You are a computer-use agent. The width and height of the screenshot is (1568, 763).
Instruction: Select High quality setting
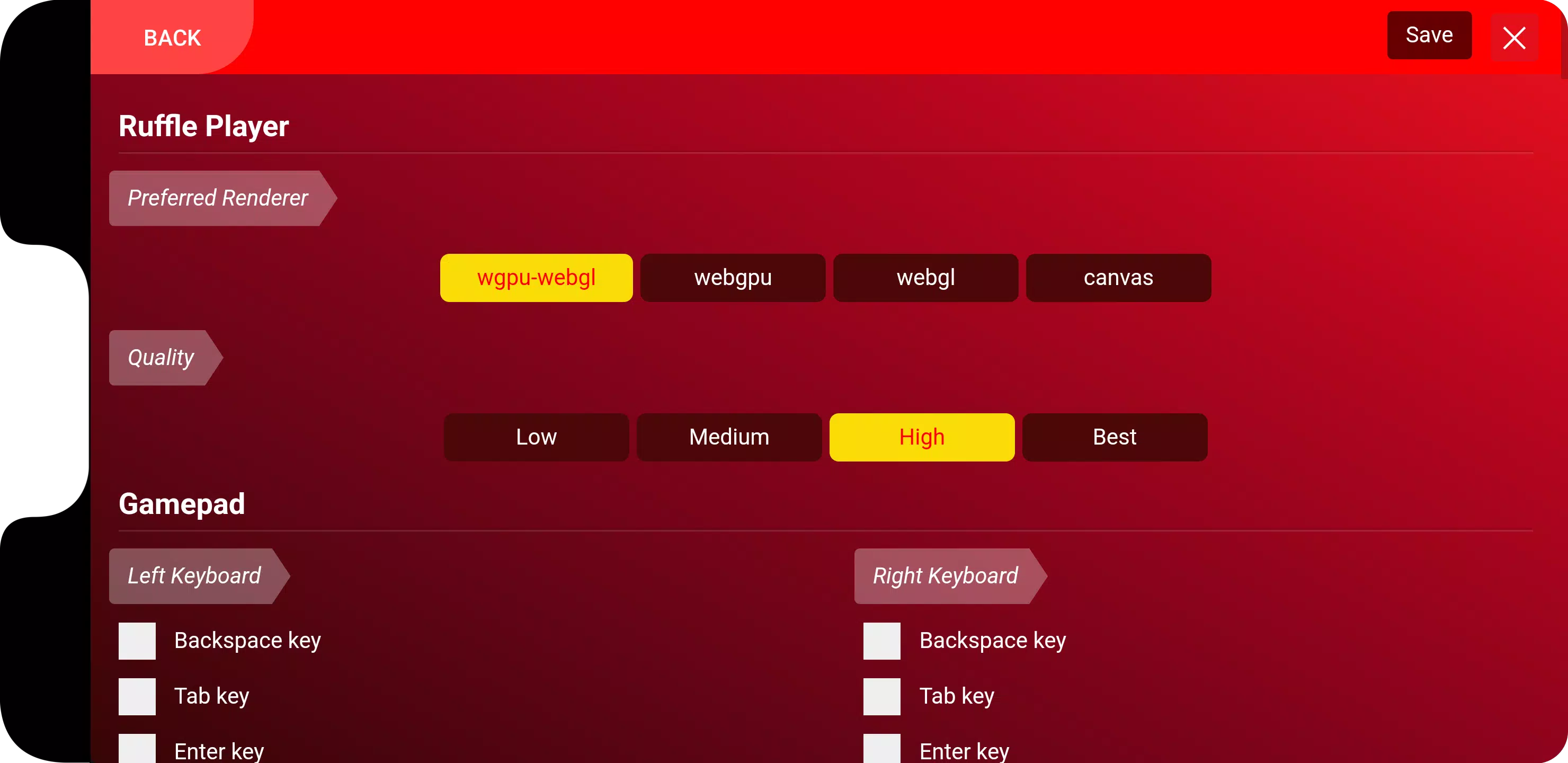[x=921, y=437]
